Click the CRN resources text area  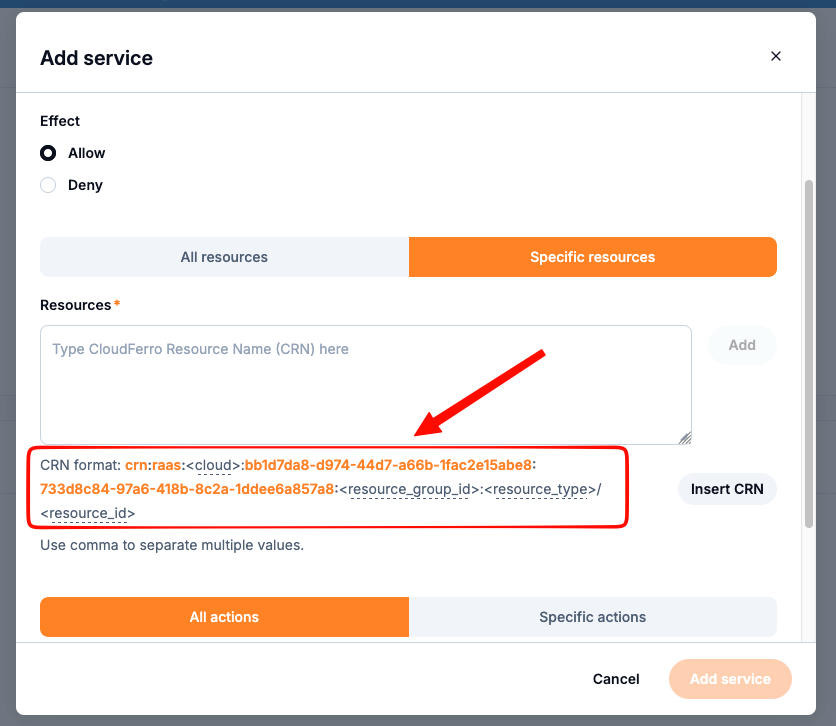(x=366, y=385)
